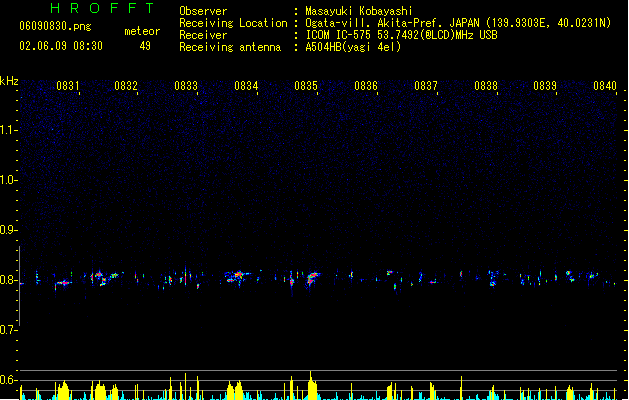Screen dimensions: 629x400
Task: Click the Ogata-vill. Akita-Pref. JAPAN location text
Action: (458, 23)
